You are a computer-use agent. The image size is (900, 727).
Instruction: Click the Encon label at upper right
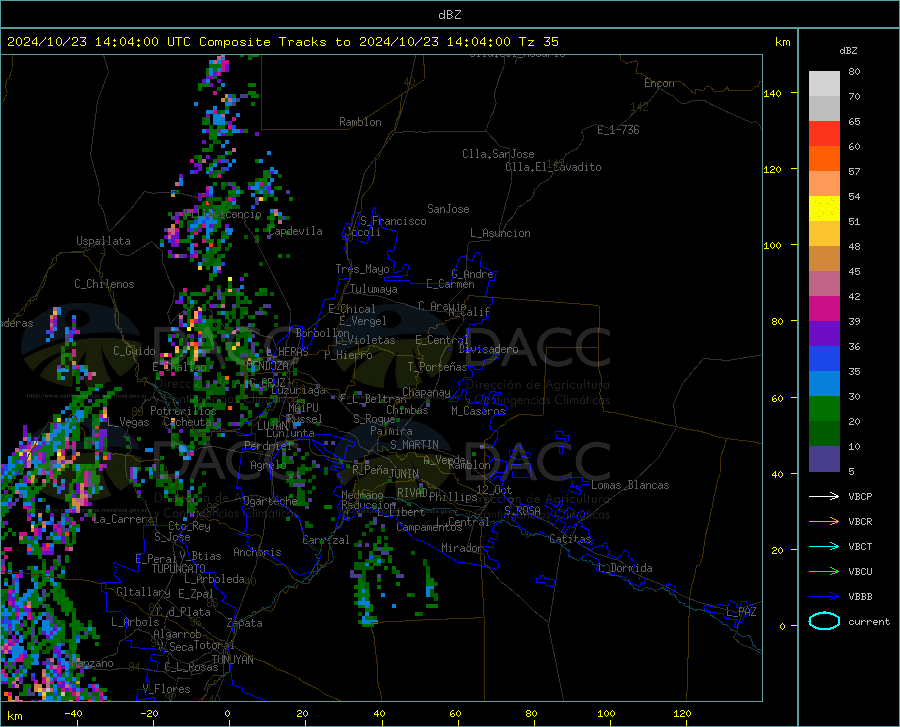[x=659, y=83]
